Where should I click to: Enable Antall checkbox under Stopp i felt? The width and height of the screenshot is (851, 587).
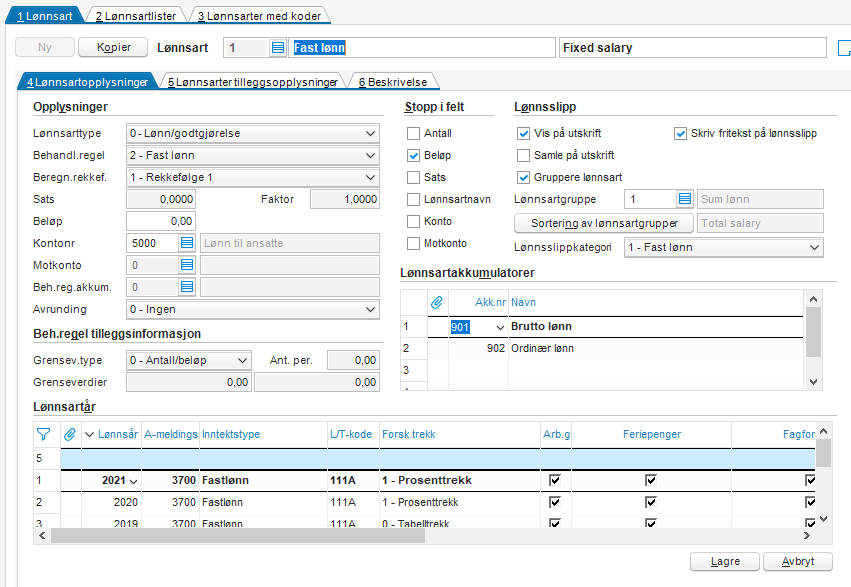pos(414,133)
